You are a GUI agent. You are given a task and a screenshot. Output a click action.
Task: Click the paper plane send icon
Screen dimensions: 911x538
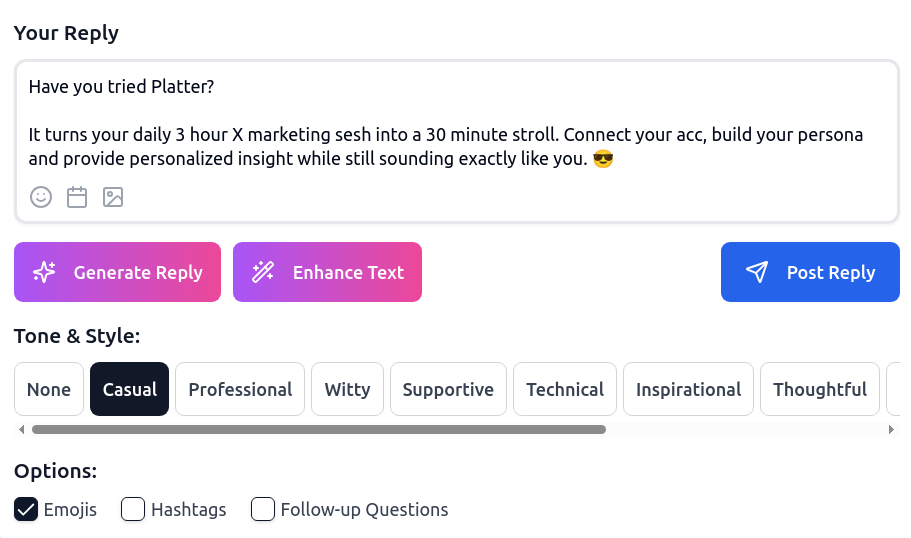[x=757, y=272]
